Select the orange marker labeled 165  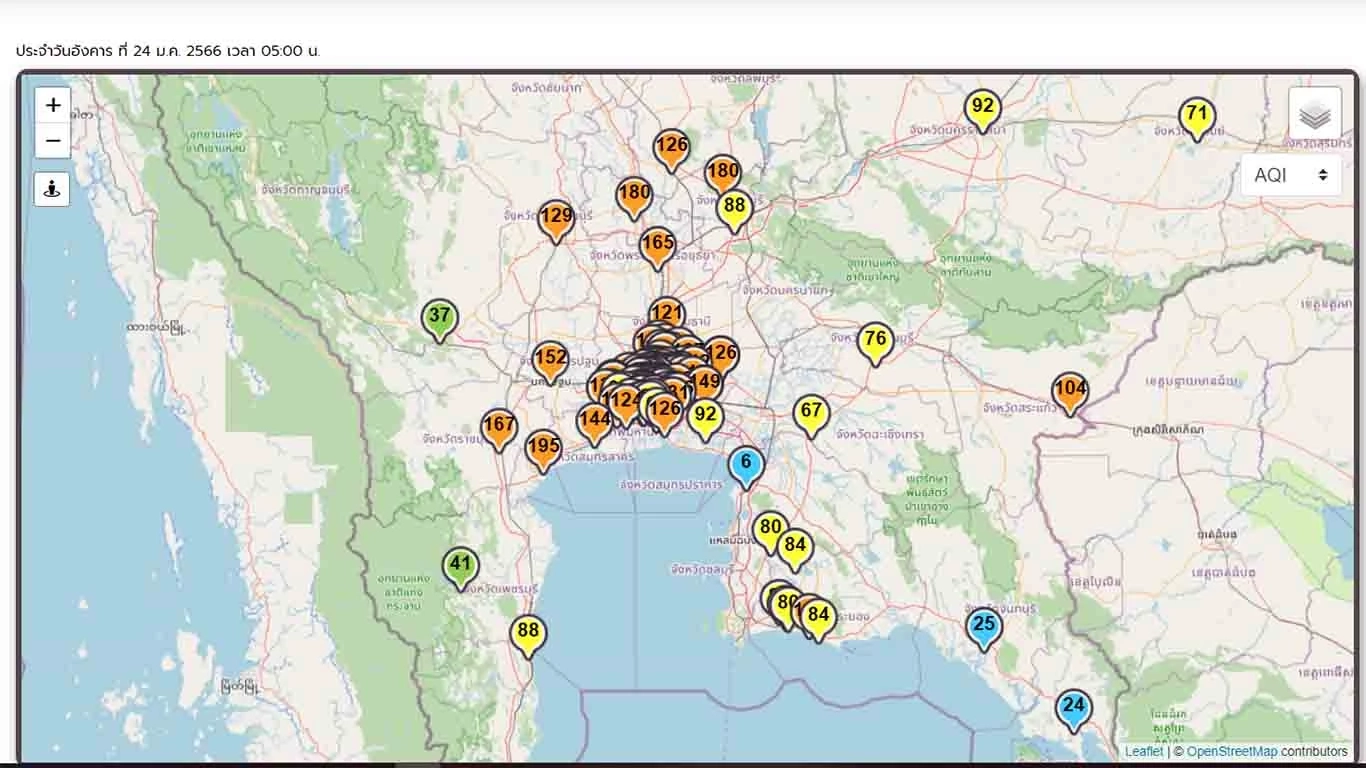coord(657,246)
